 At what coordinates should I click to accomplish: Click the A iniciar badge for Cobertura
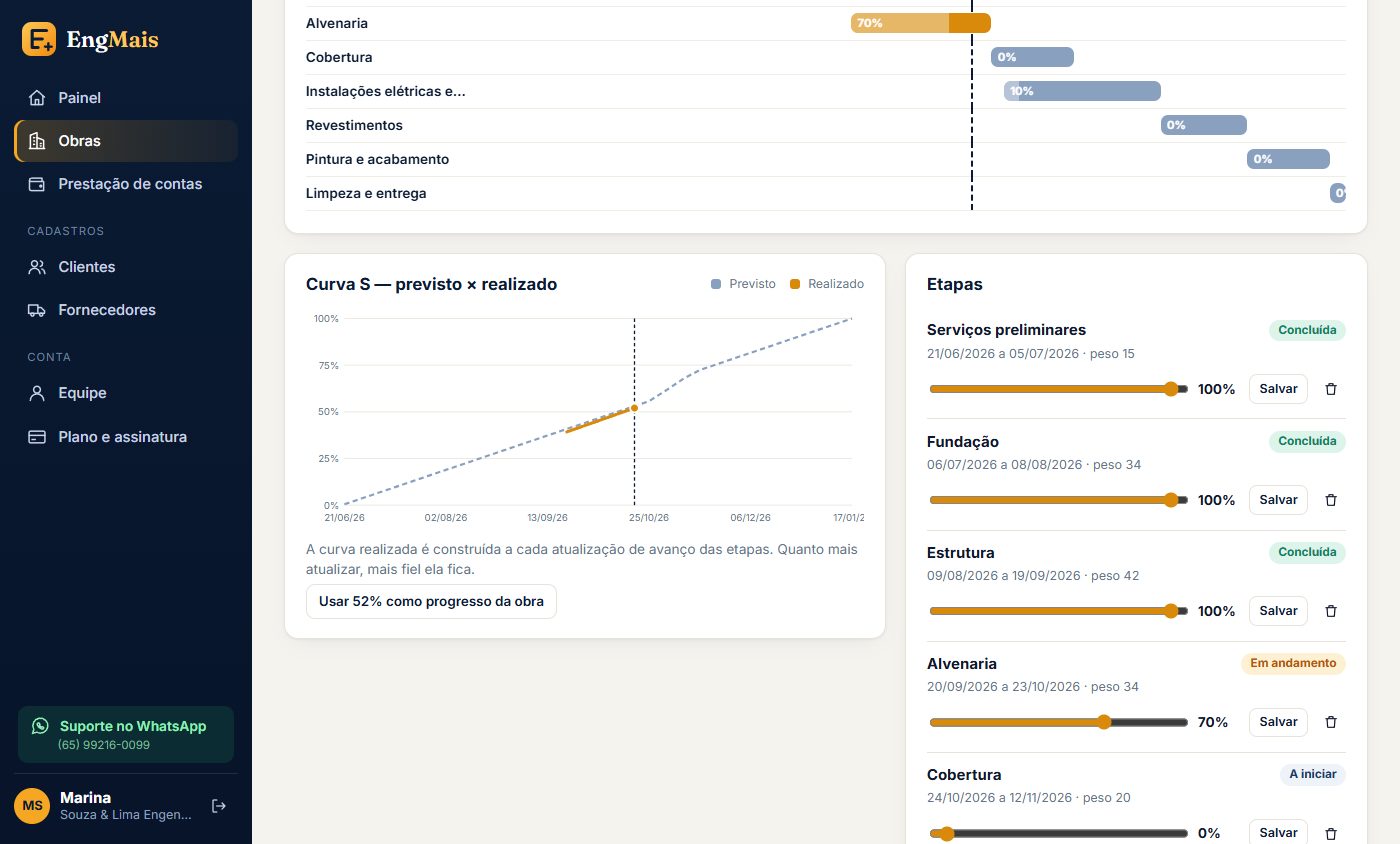click(x=1313, y=774)
